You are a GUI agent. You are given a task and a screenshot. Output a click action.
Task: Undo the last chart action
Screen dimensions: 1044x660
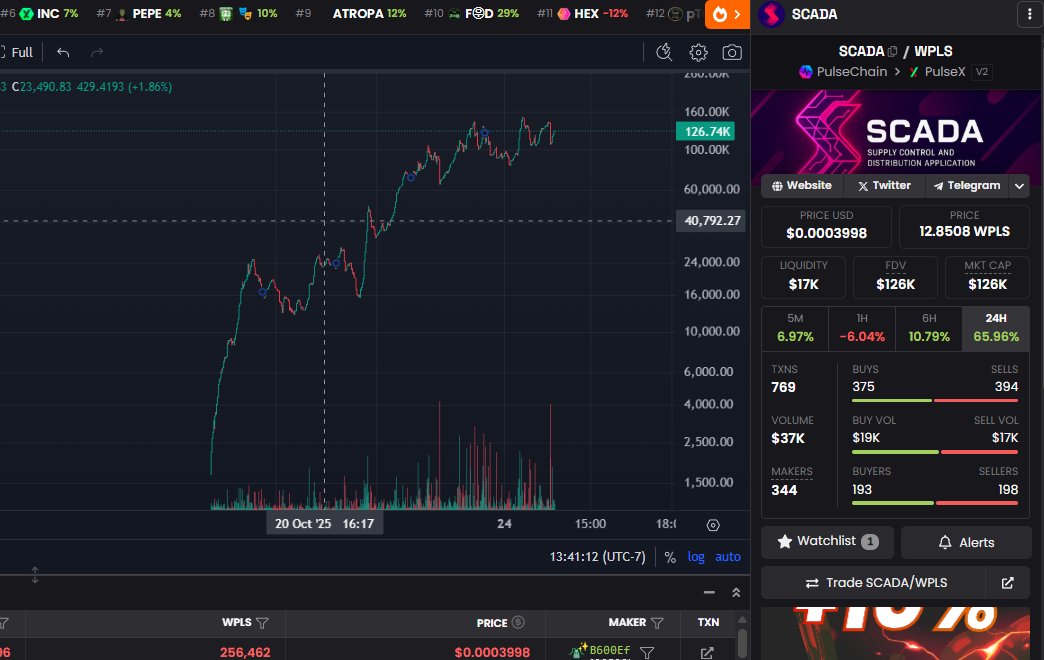pos(63,53)
